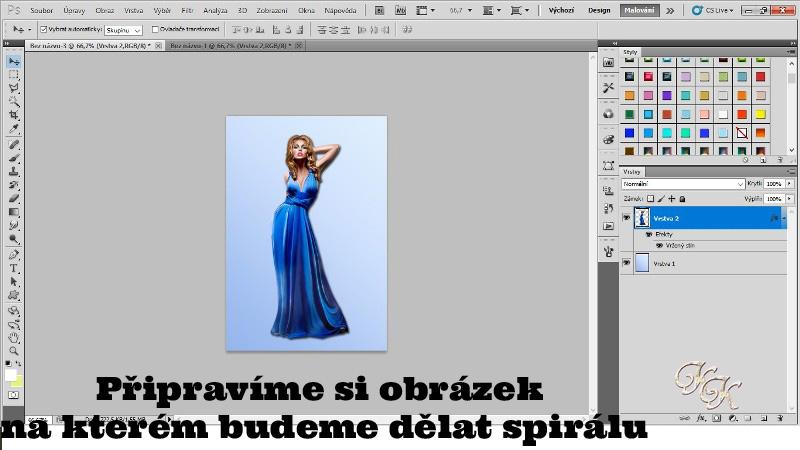Viewport: 800px width, 450px height.
Task: Toggle visibility of Vržený stín effect
Action: [x=659, y=245]
